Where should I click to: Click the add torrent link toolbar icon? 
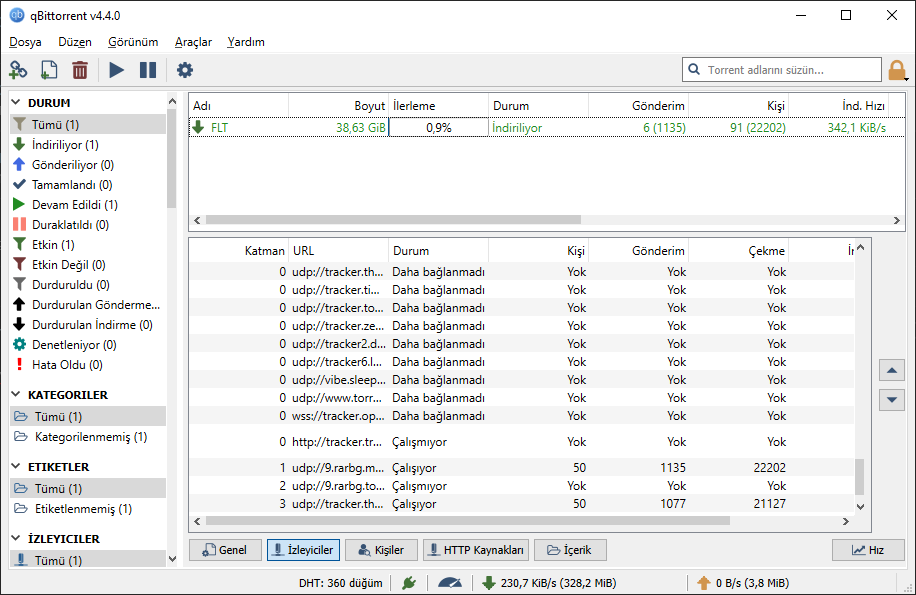[18, 70]
